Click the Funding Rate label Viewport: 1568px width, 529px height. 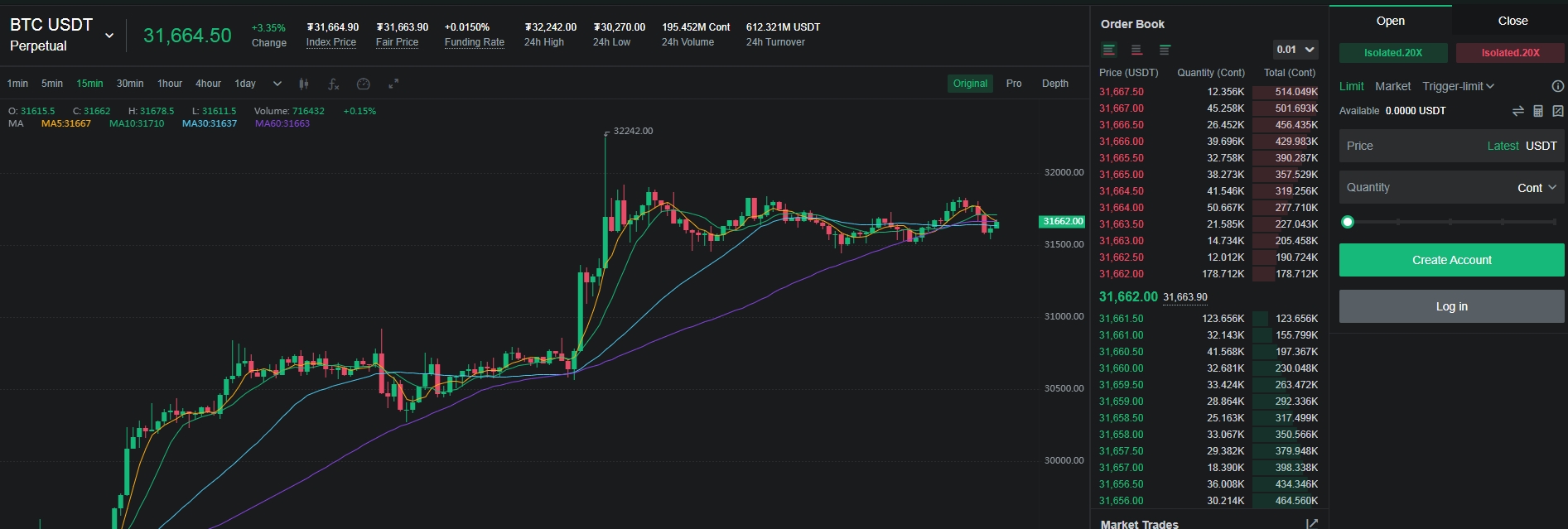click(474, 42)
